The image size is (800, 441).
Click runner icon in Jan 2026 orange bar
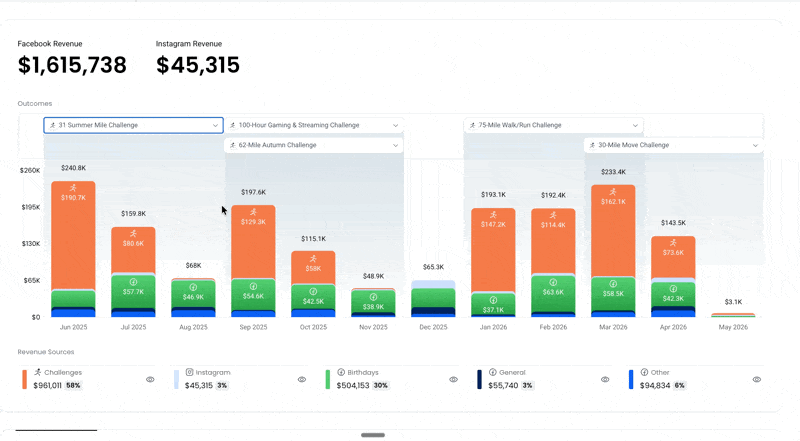493,214
